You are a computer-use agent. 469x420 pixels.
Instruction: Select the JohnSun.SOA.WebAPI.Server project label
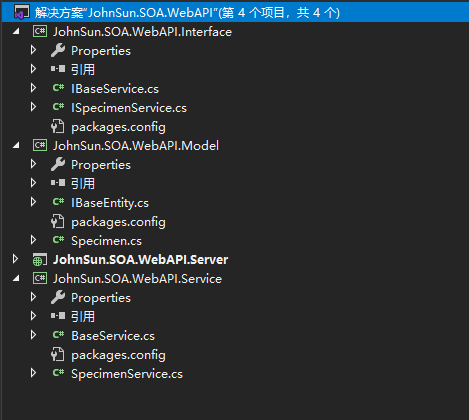tap(141, 260)
